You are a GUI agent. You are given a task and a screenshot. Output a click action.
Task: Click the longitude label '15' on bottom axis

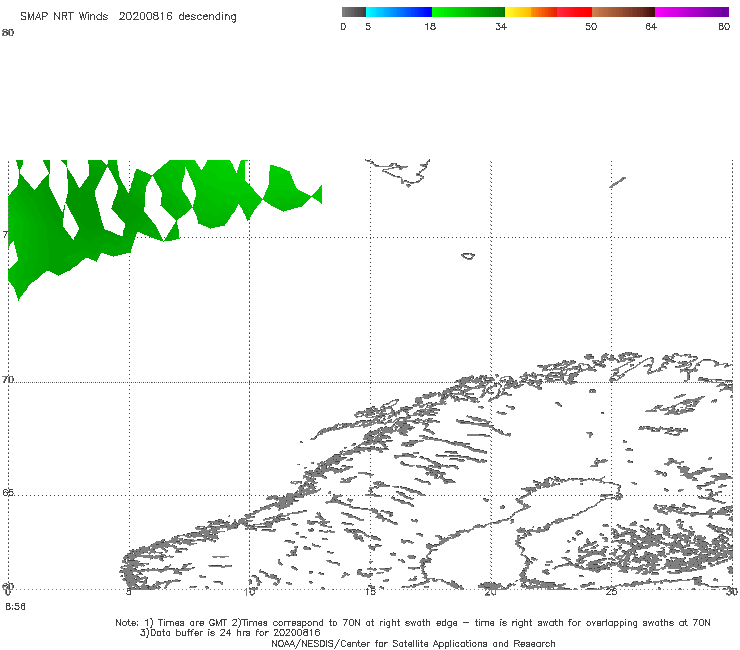tap(370, 591)
